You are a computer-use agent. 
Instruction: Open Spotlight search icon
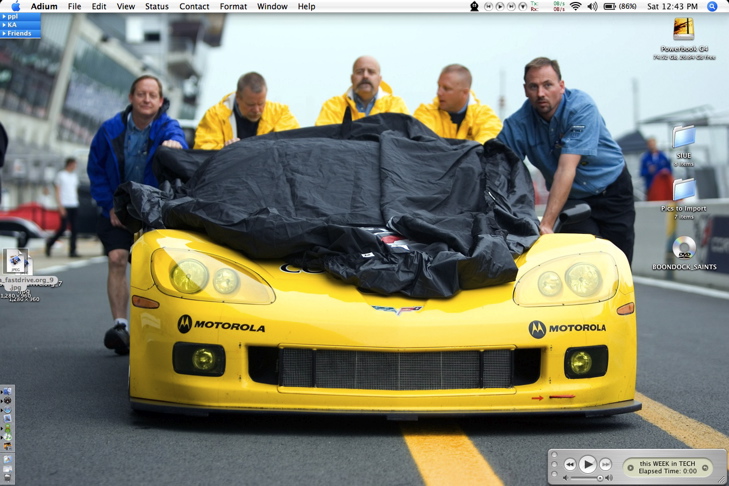pyautogui.click(x=712, y=6)
